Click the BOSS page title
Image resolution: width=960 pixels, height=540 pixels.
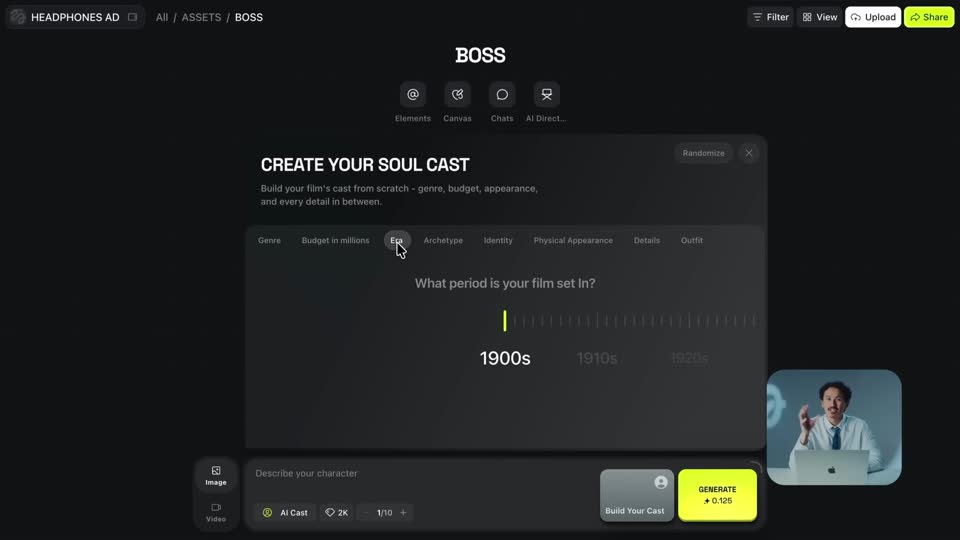click(x=481, y=55)
